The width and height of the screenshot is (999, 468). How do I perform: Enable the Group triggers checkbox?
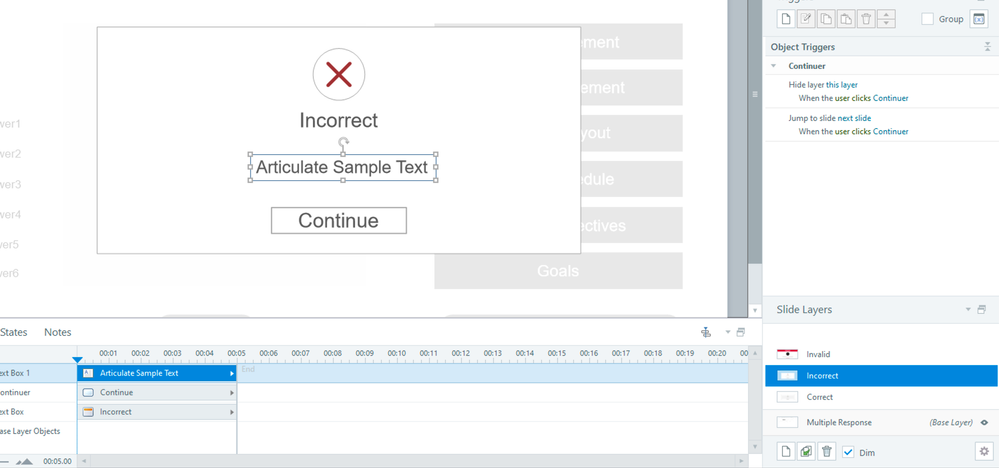pyautogui.click(x=928, y=19)
